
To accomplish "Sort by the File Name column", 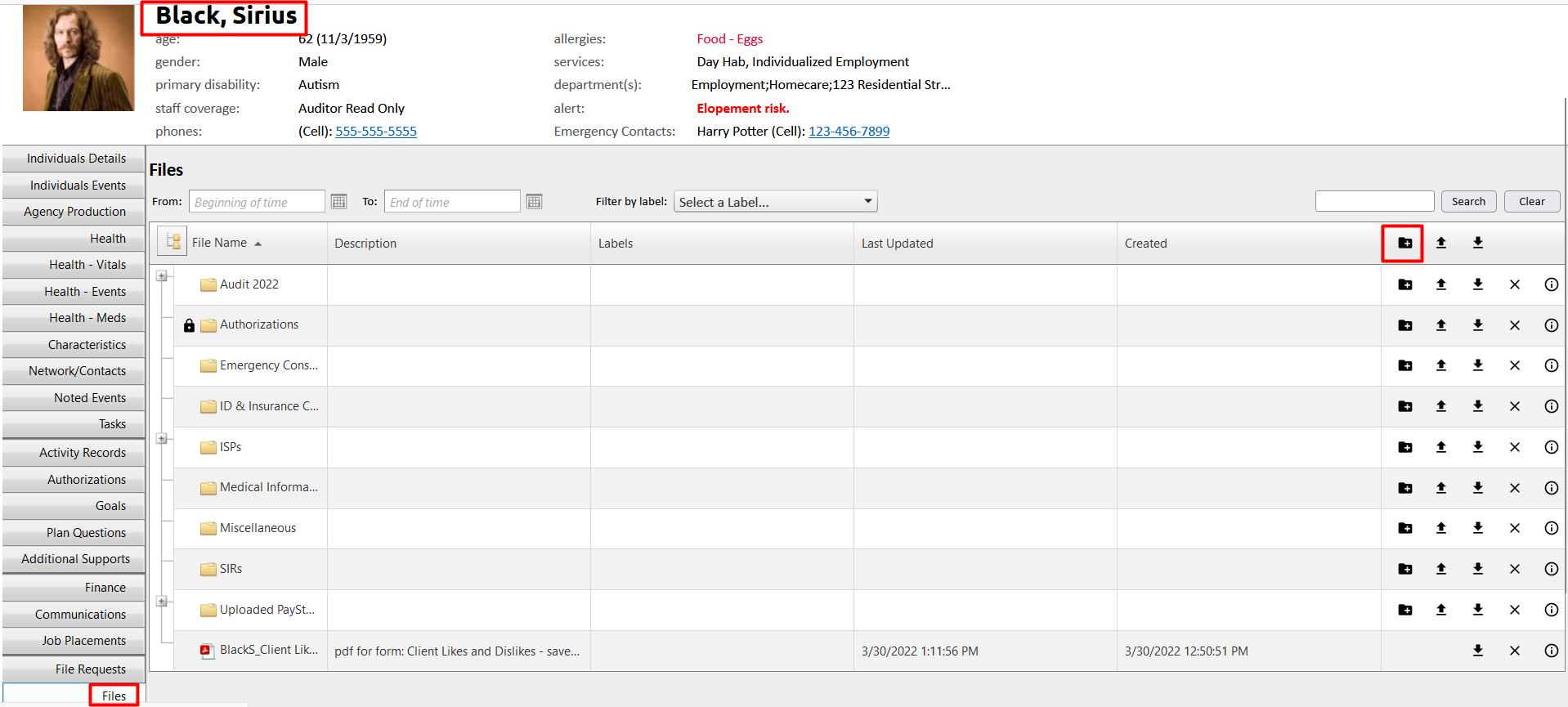I will pyautogui.click(x=219, y=243).
